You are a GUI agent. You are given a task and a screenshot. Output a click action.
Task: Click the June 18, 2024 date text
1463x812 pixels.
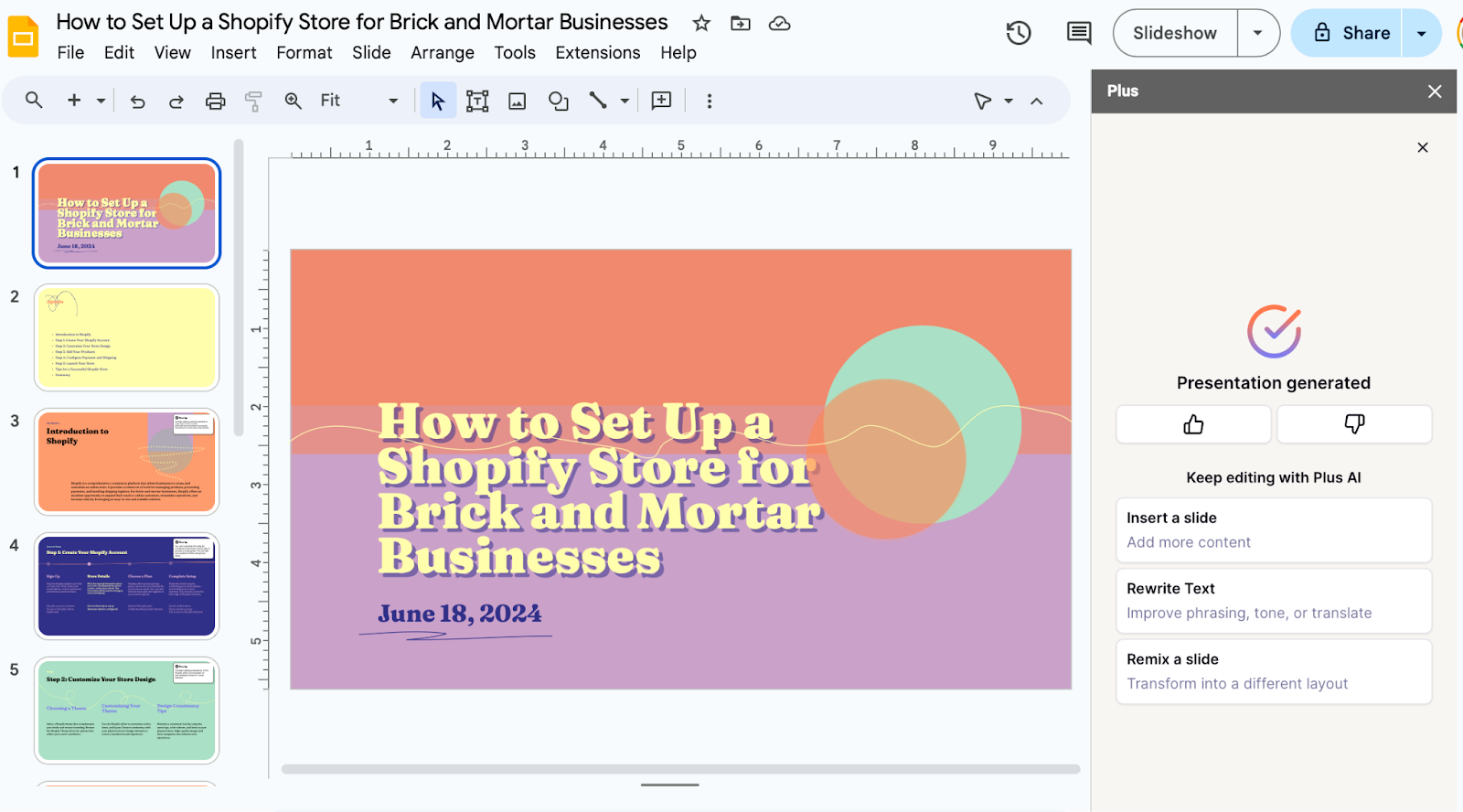coord(460,614)
